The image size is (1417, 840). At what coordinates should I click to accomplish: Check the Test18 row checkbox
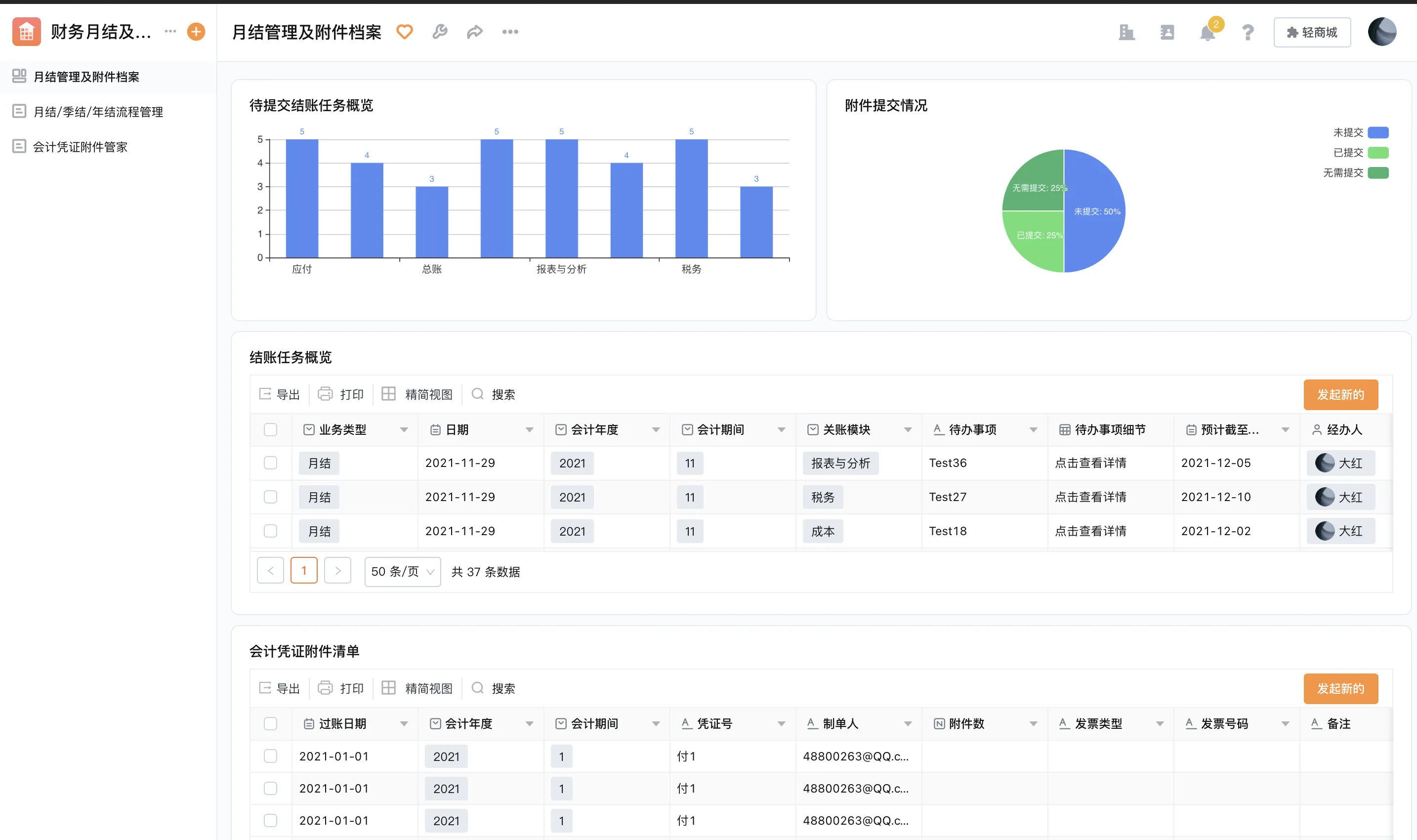click(x=270, y=531)
